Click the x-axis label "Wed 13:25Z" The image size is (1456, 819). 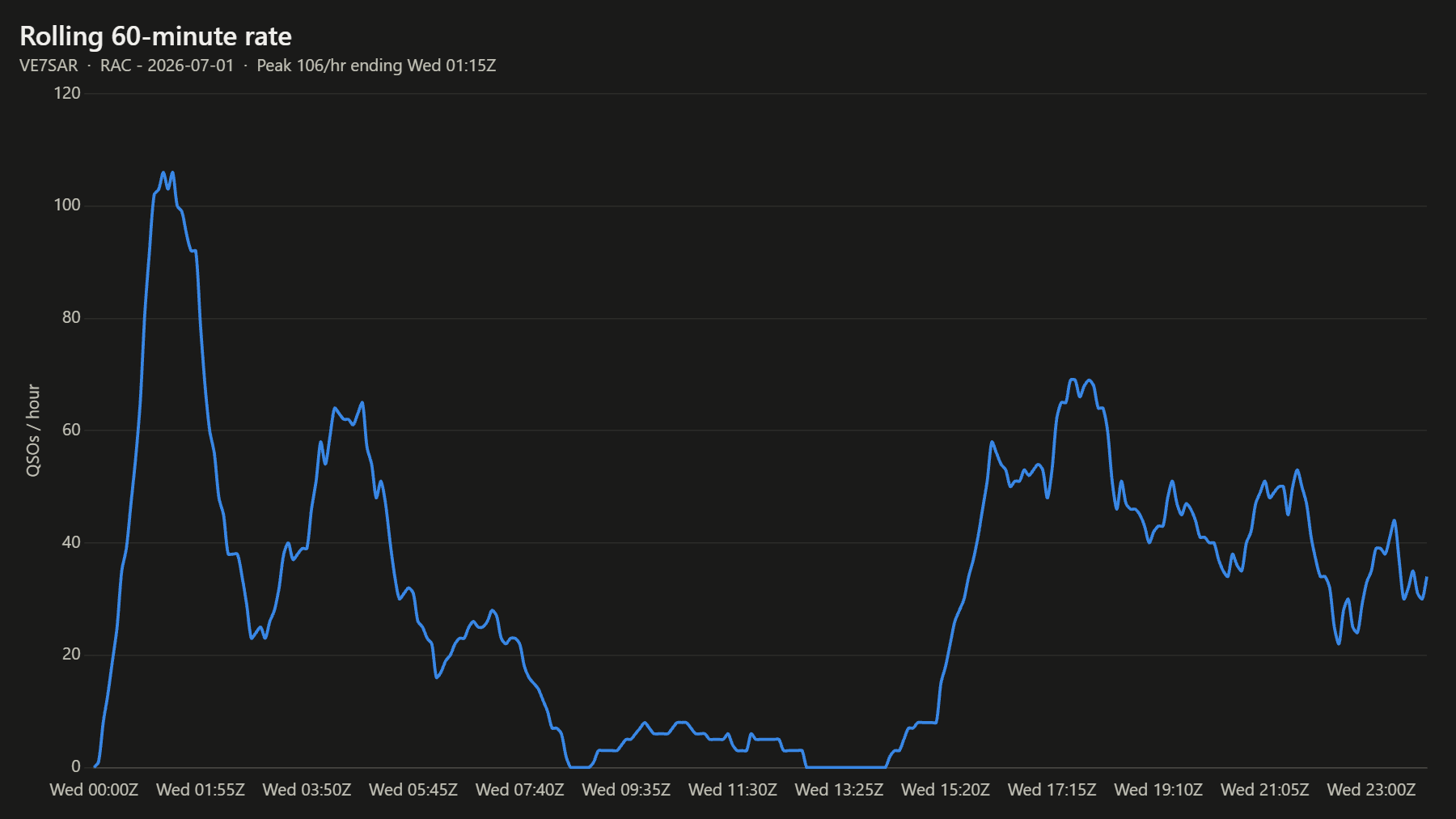pos(840,790)
